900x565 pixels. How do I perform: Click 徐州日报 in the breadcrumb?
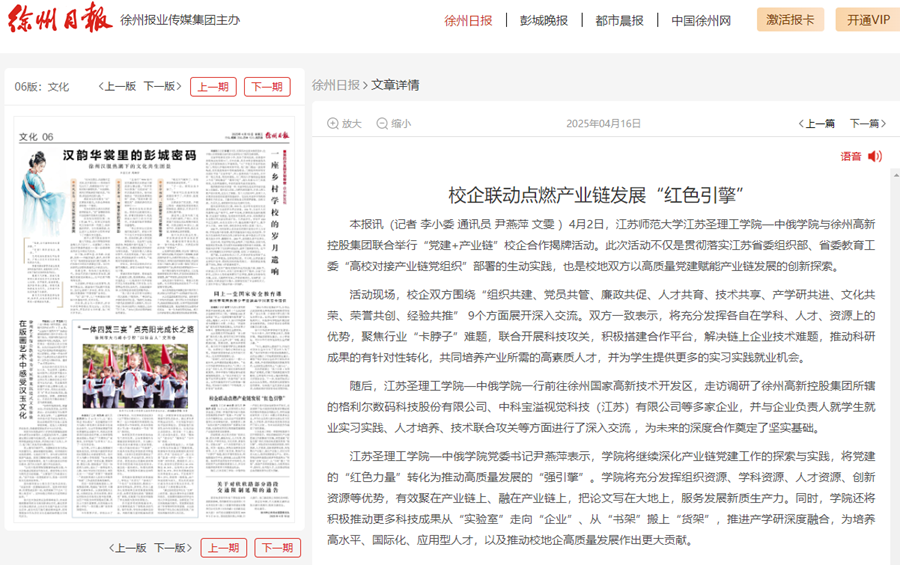[335, 85]
